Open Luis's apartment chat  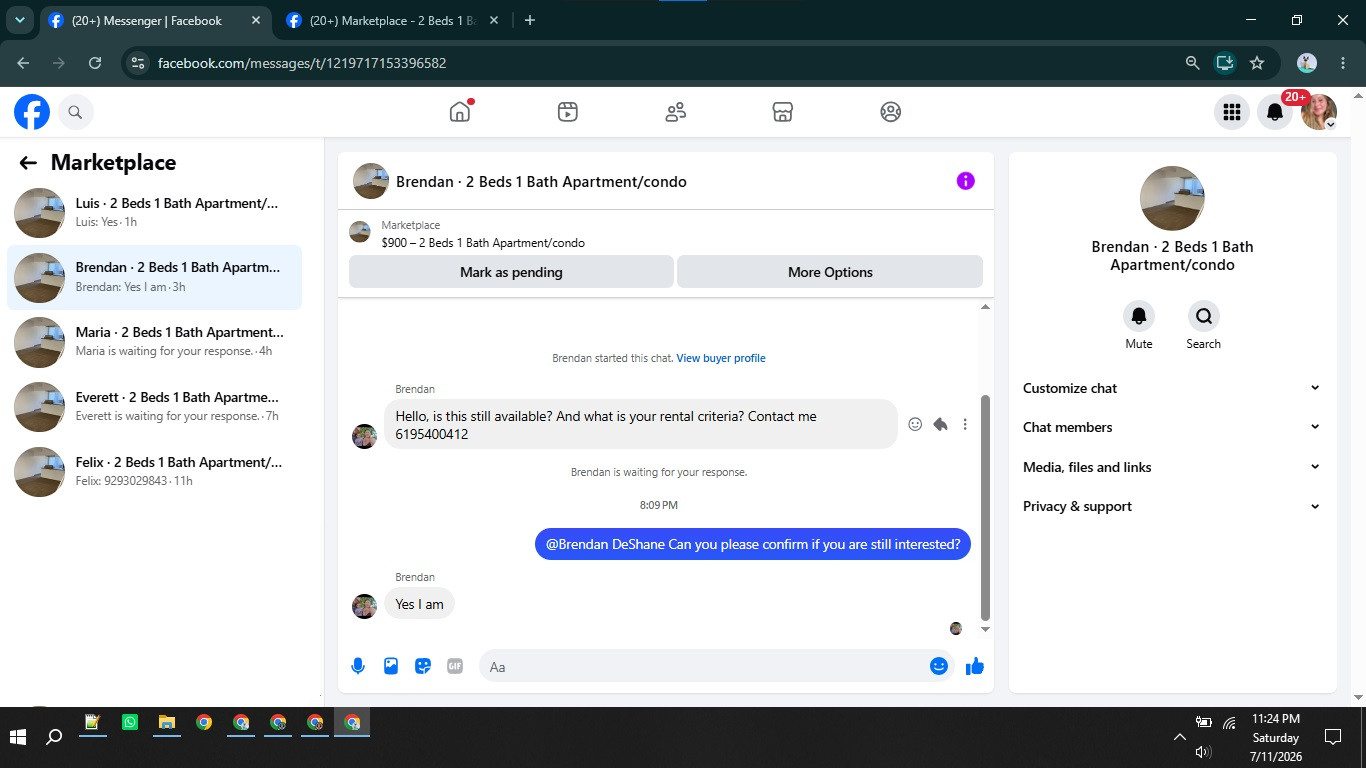tap(155, 213)
